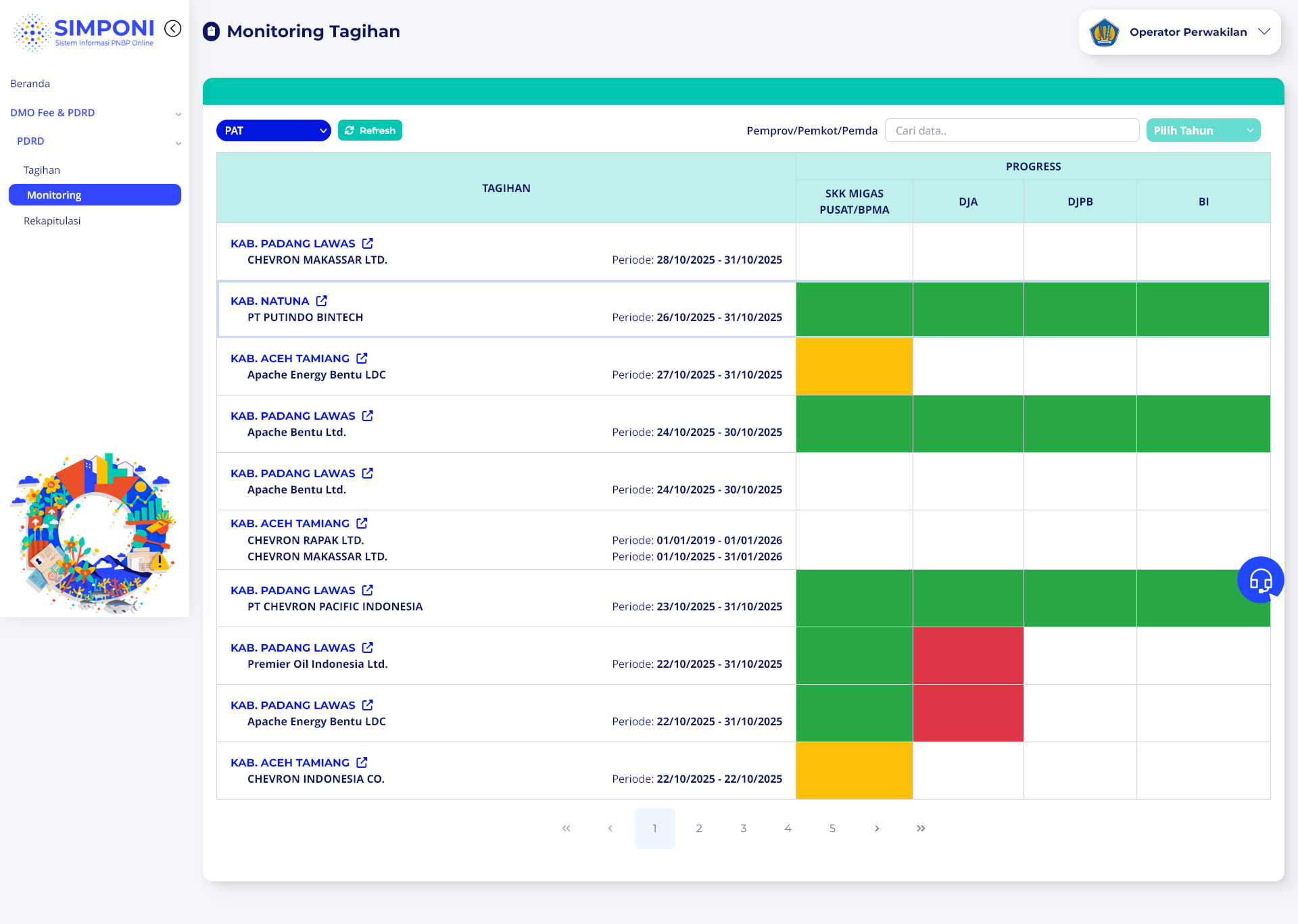Open external link icon for KAB. NATUNA
Image resolution: width=1298 pixels, height=924 pixels.
click(x=322, y=301)
